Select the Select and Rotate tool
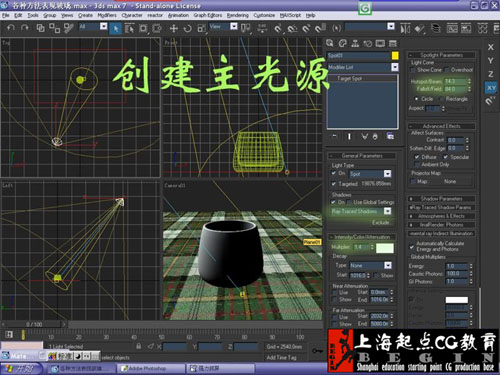500x375 pixels. point(187,29)
